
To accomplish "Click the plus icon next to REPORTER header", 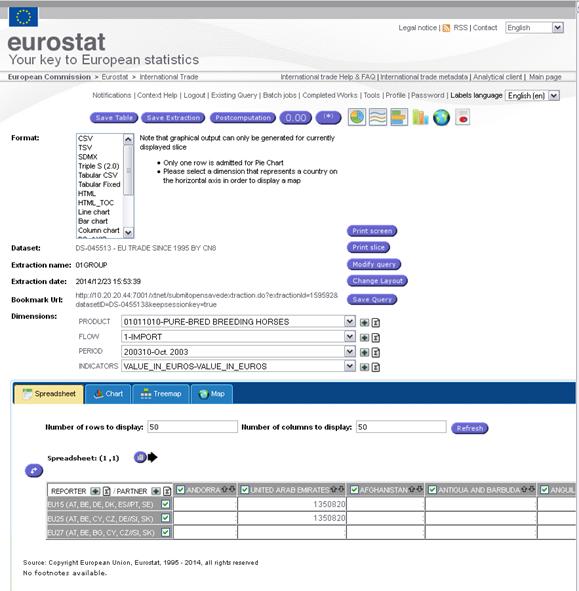I will (95, 491).
